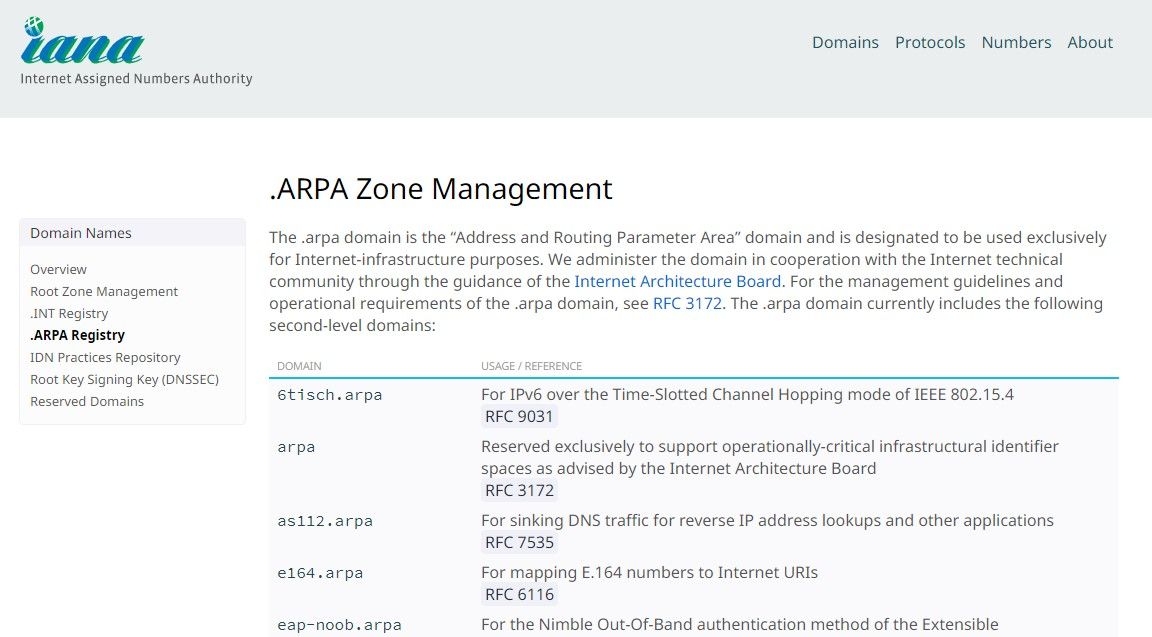The image size is (1152, 637).
Task: Open RFC 9031 for 6tisch.arpa
Action: coord(518,416)
